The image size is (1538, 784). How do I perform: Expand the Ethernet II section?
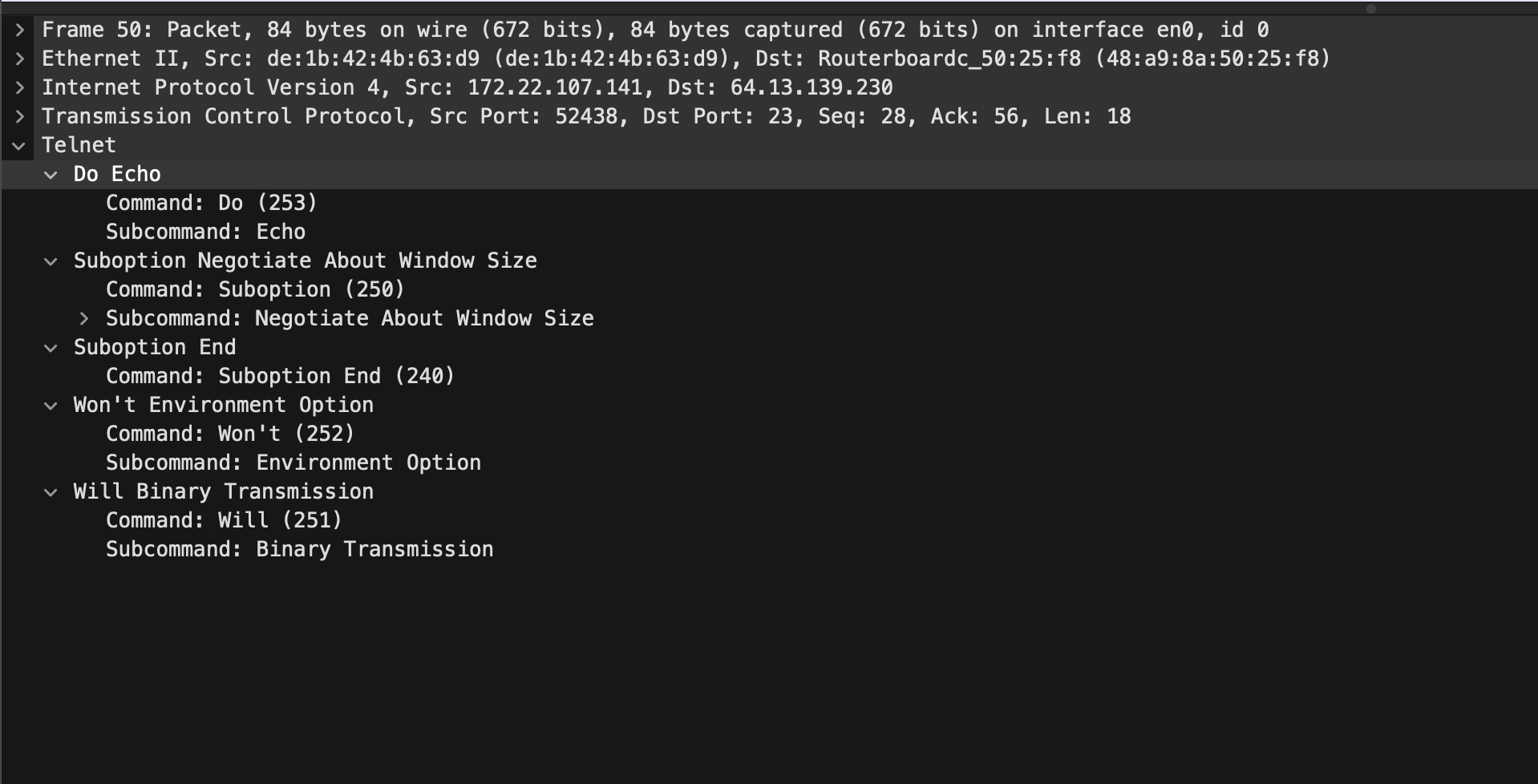tap(20, 59)
